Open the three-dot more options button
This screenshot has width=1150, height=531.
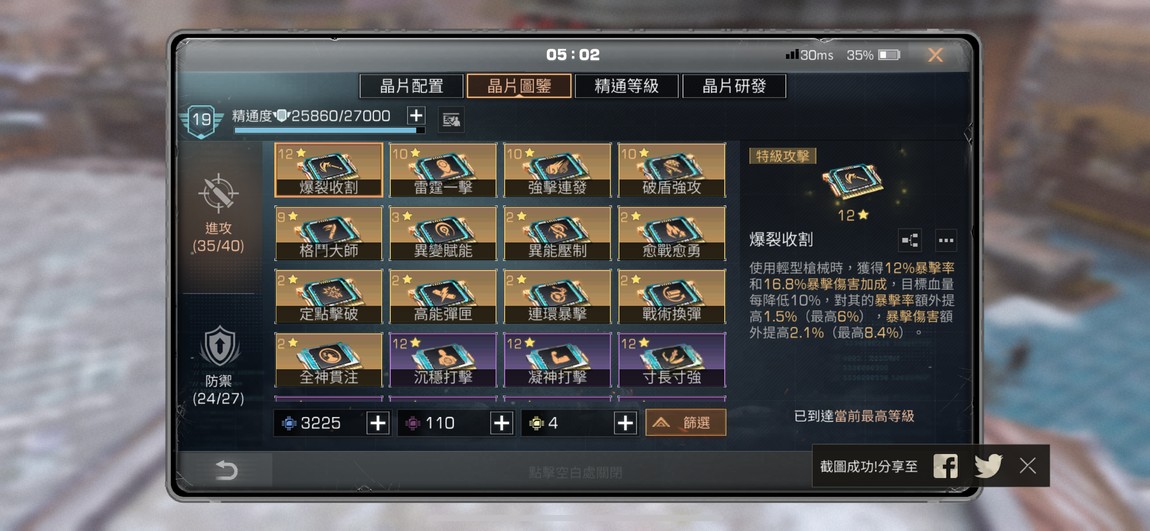coord(946,240)
